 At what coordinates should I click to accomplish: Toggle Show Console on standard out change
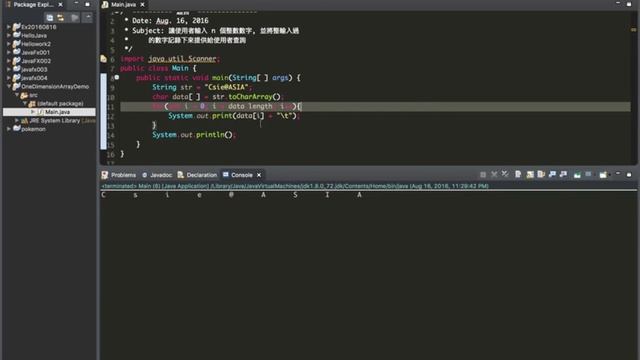pos(552,175)
